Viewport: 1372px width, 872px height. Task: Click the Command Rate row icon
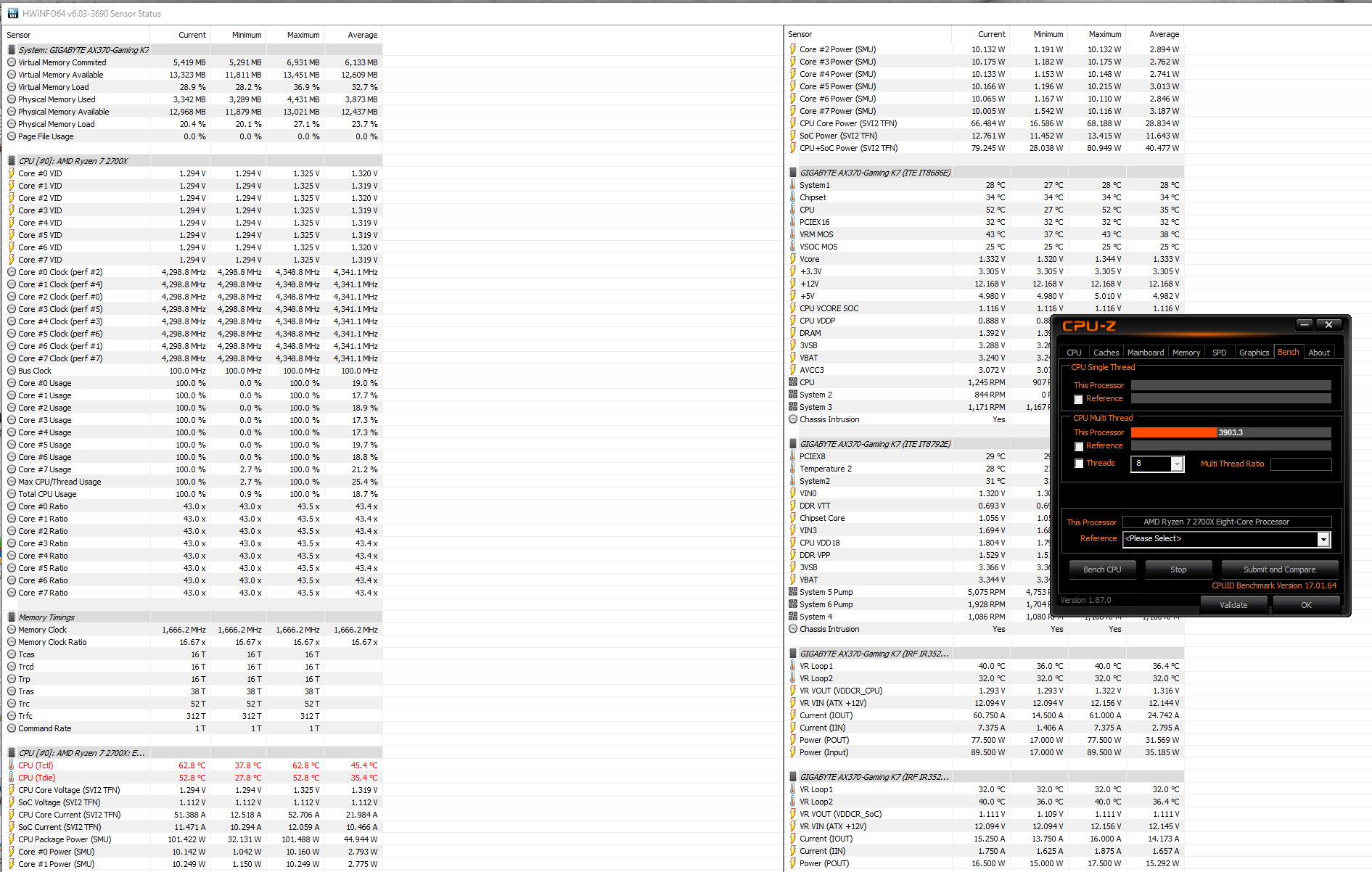[12, 728]
